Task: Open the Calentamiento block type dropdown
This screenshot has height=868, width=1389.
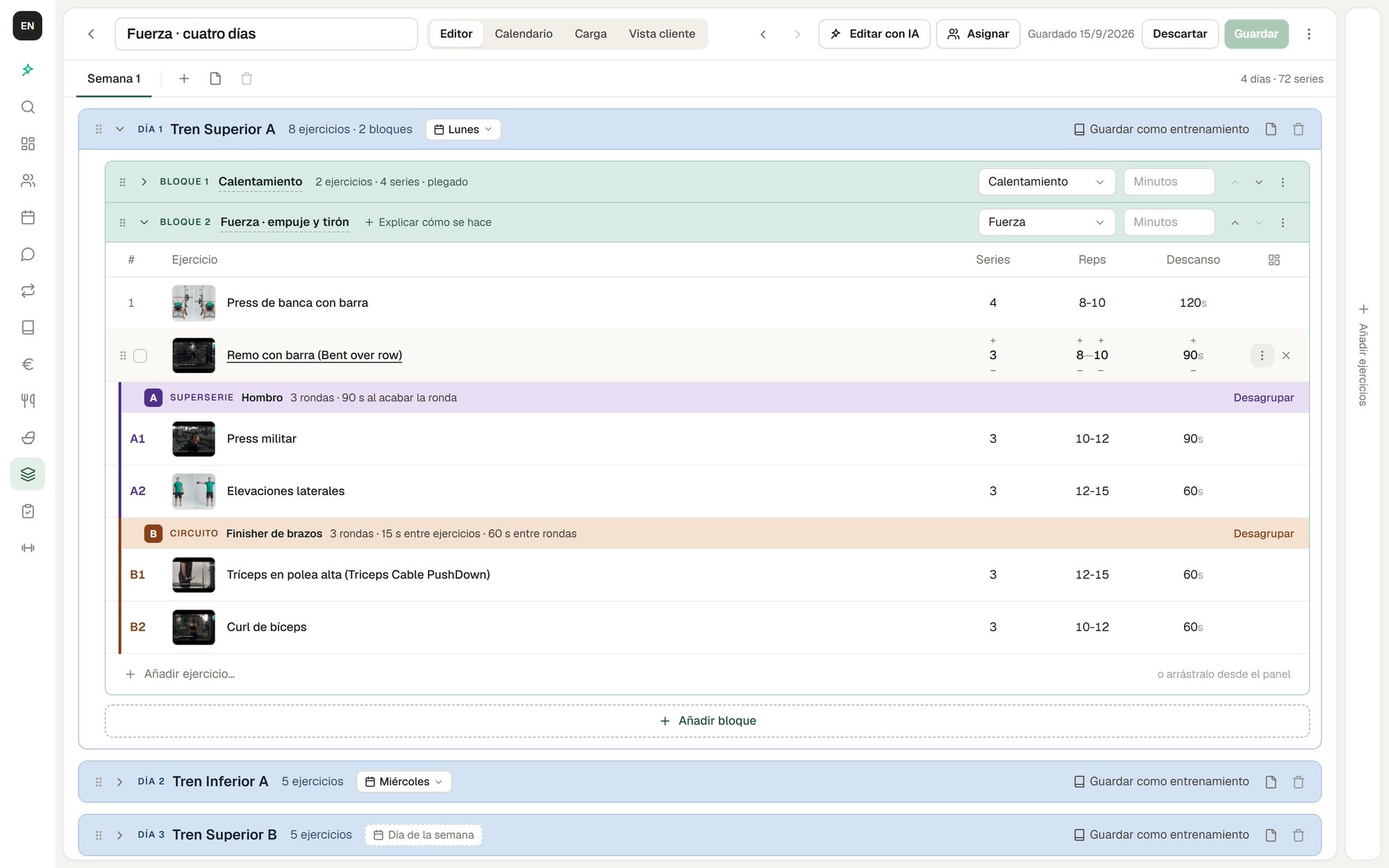Action: tap(1047, 182)
